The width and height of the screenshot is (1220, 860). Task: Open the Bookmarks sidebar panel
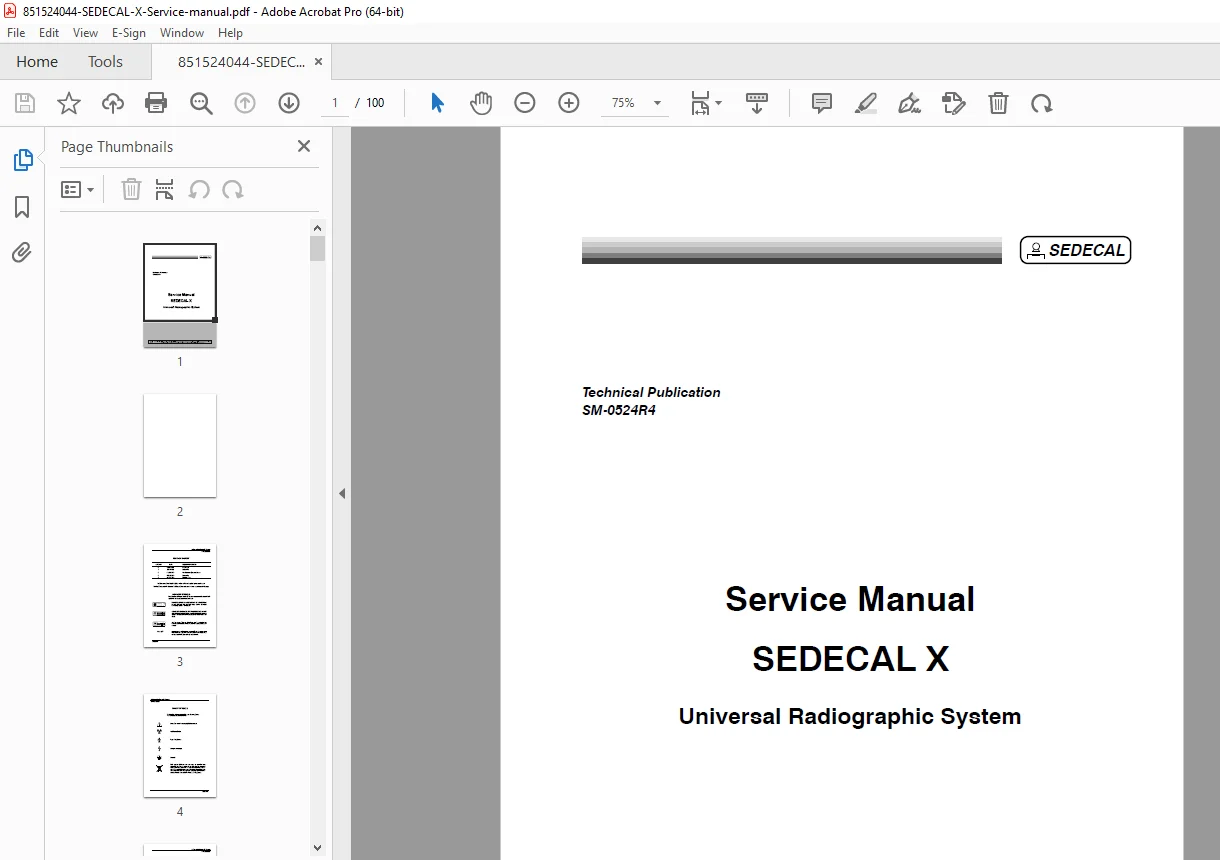22,207
